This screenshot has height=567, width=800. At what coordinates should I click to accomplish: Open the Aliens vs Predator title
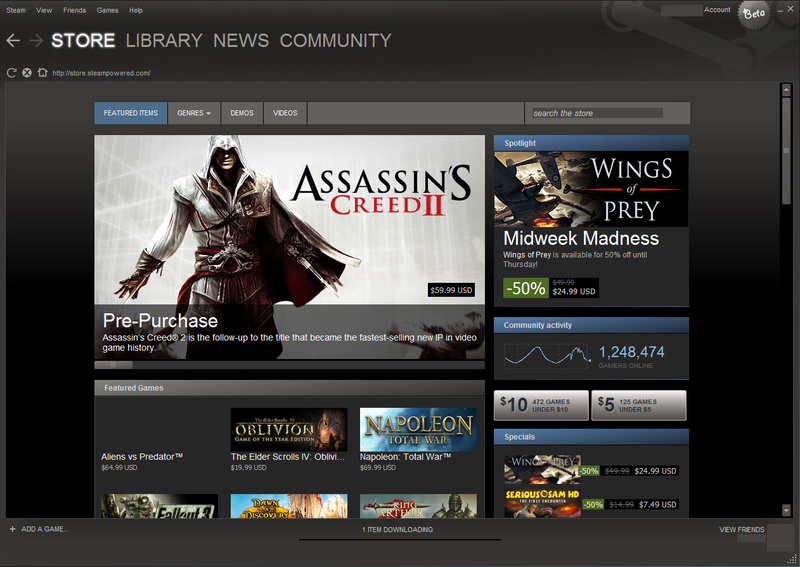point(142,457)
